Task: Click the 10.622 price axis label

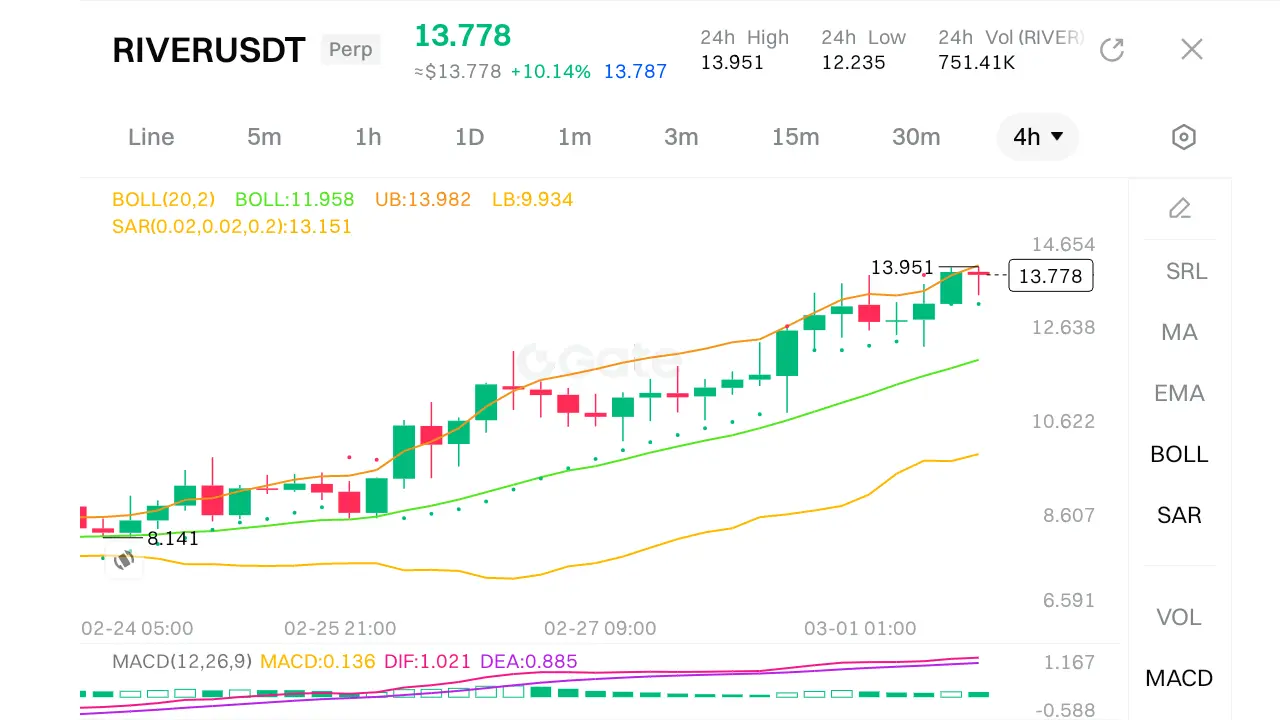Action: 1063,421
